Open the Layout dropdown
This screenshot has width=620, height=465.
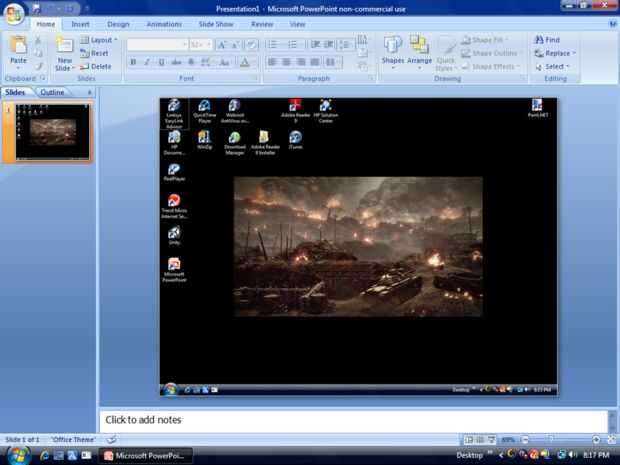coord(99,40)
